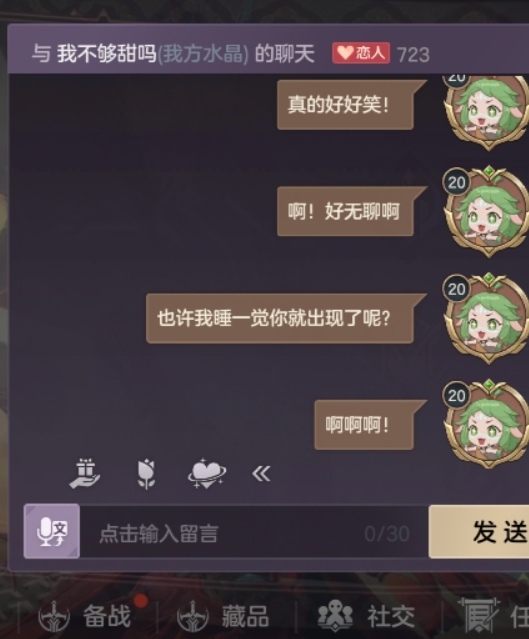The width and height of the screenshot is (529, 639).
Task: Click the avatar beside 啊!好无聊啊
Action: pyautogui.click(x=487, y=212)
